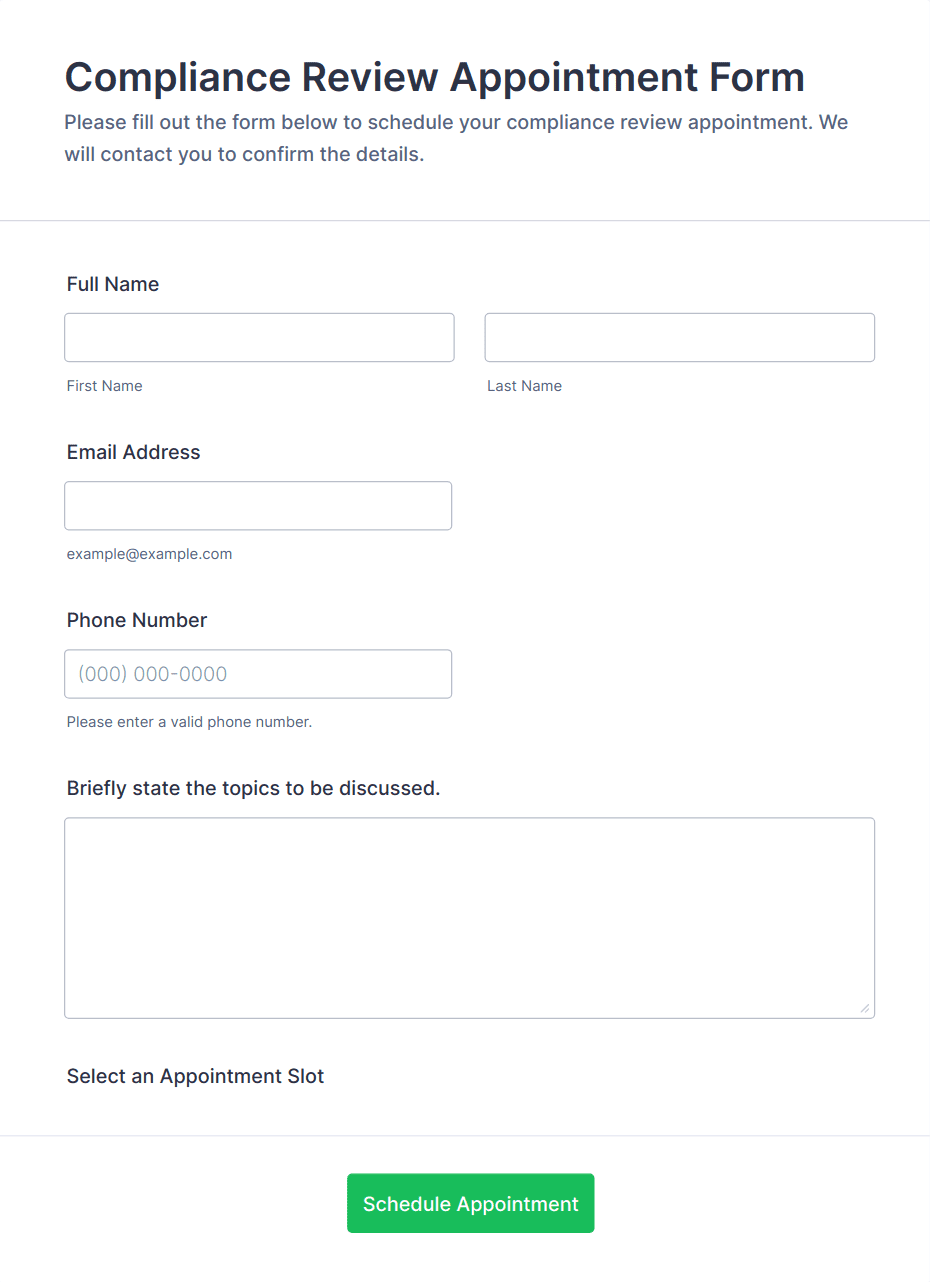Screen dimensions: 930x1282
Task: Click the Last Name input field
Action: click(680, 337)
